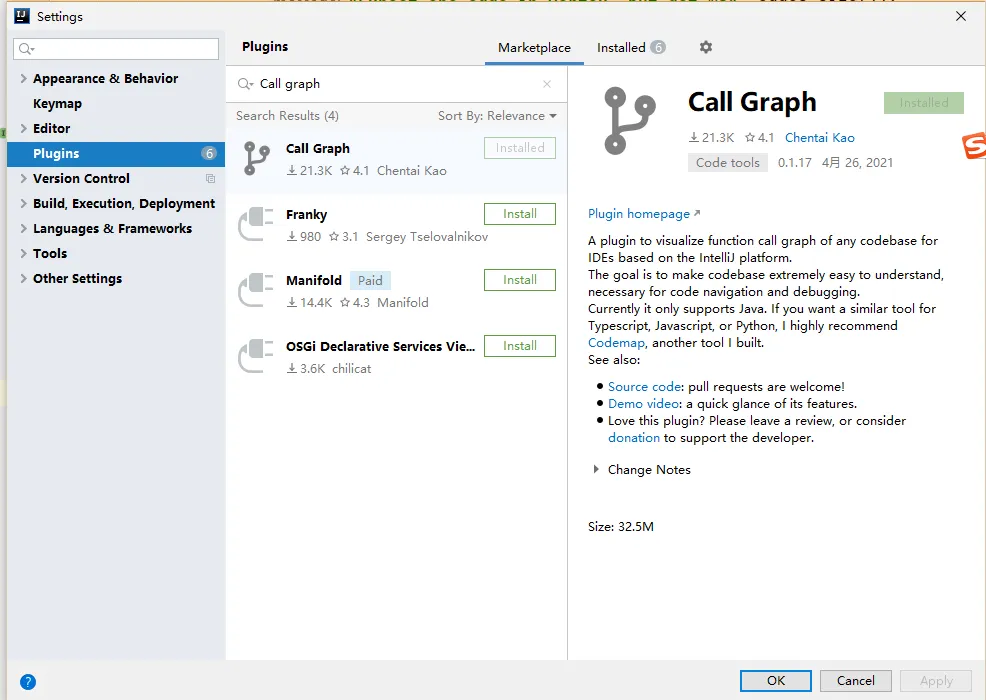Click the Franky plugin plug icon
The height and width of the screenshot is (700, 986).
coord(256,224)
